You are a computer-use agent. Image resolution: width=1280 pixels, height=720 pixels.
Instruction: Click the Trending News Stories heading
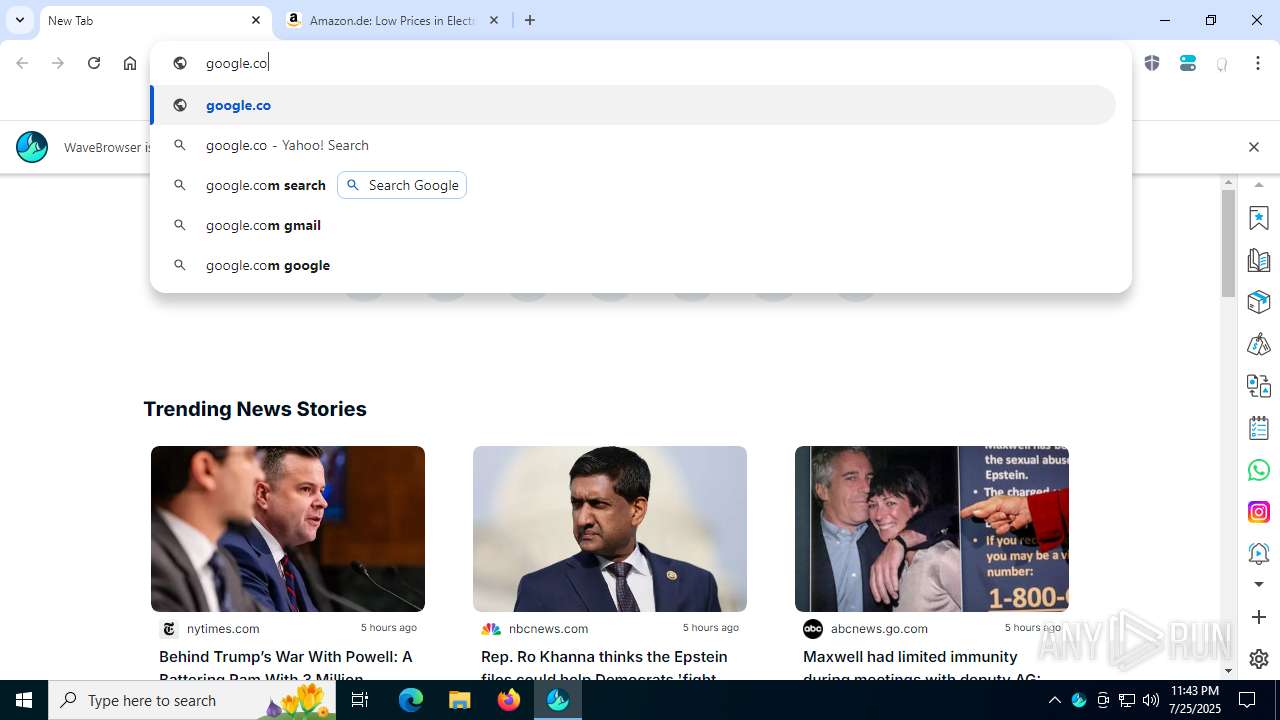tap(255, 409)
